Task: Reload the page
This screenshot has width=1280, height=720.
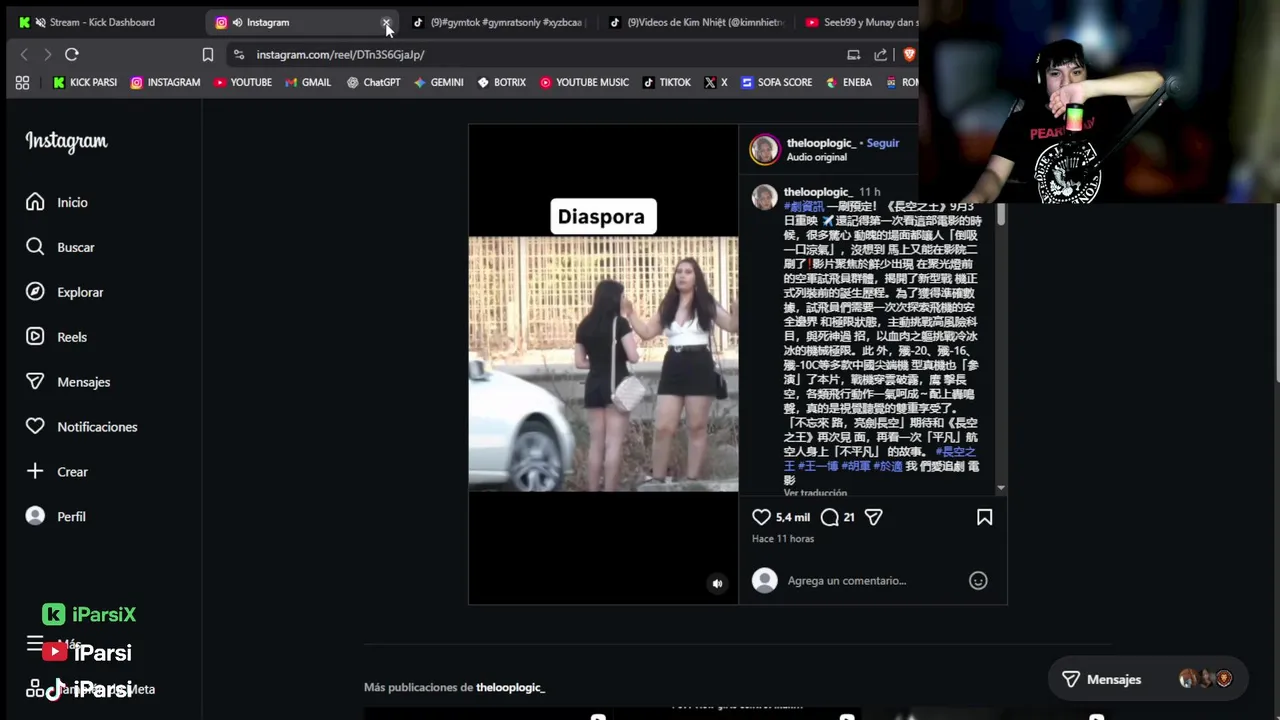Action: pos(72,54)
